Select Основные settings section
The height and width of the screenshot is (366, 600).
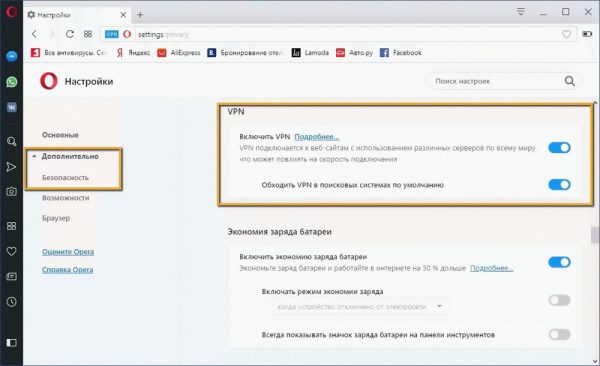[60, 135]
